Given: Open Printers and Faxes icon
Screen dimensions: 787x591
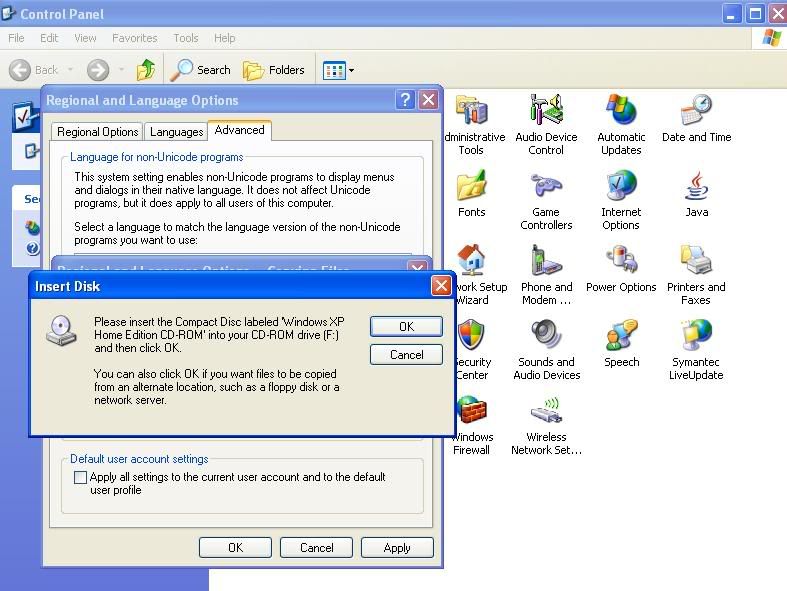Looking at the screenshot, I should [696, 260].
